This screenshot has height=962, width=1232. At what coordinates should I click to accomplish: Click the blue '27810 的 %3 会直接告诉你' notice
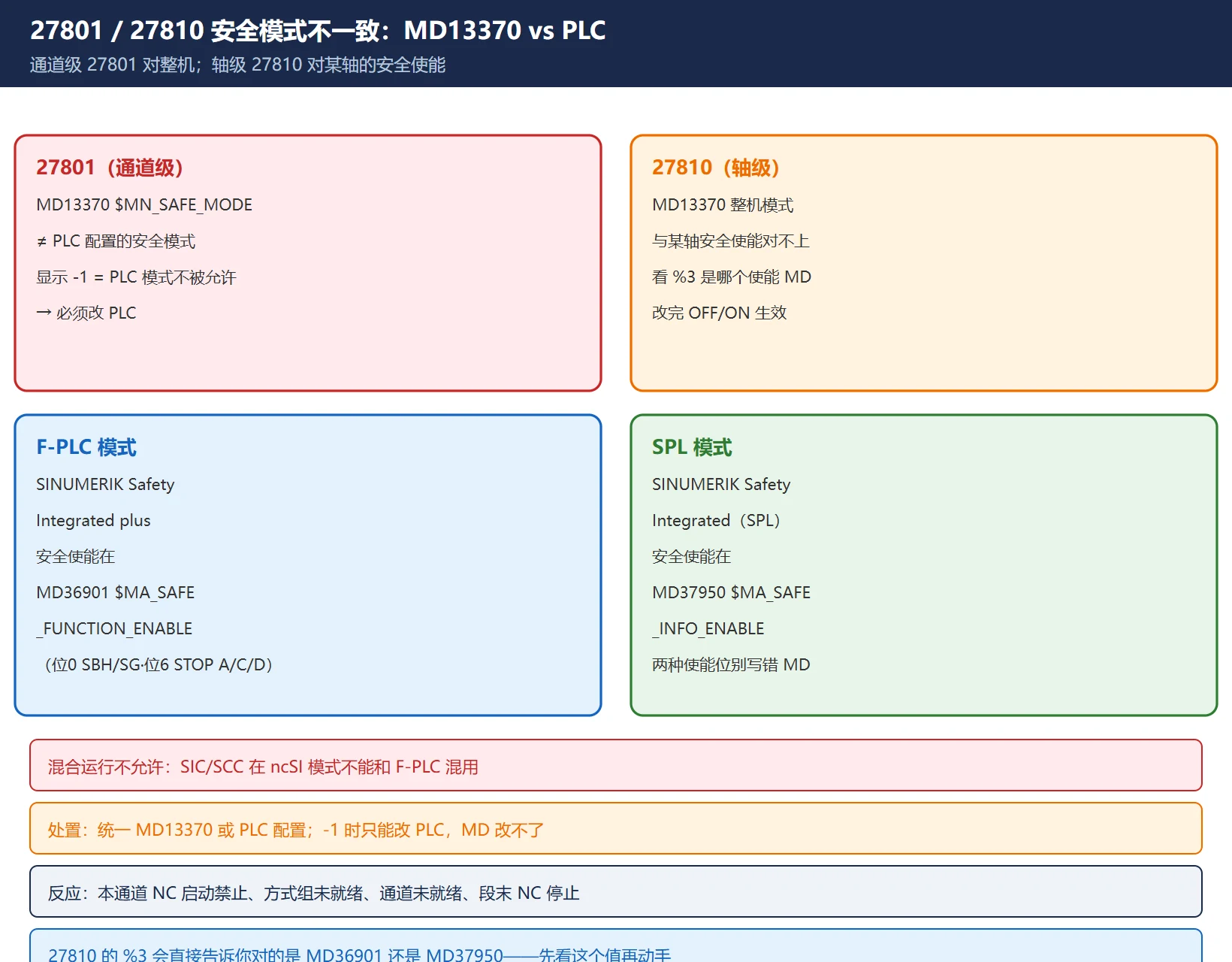click(616, 946)
